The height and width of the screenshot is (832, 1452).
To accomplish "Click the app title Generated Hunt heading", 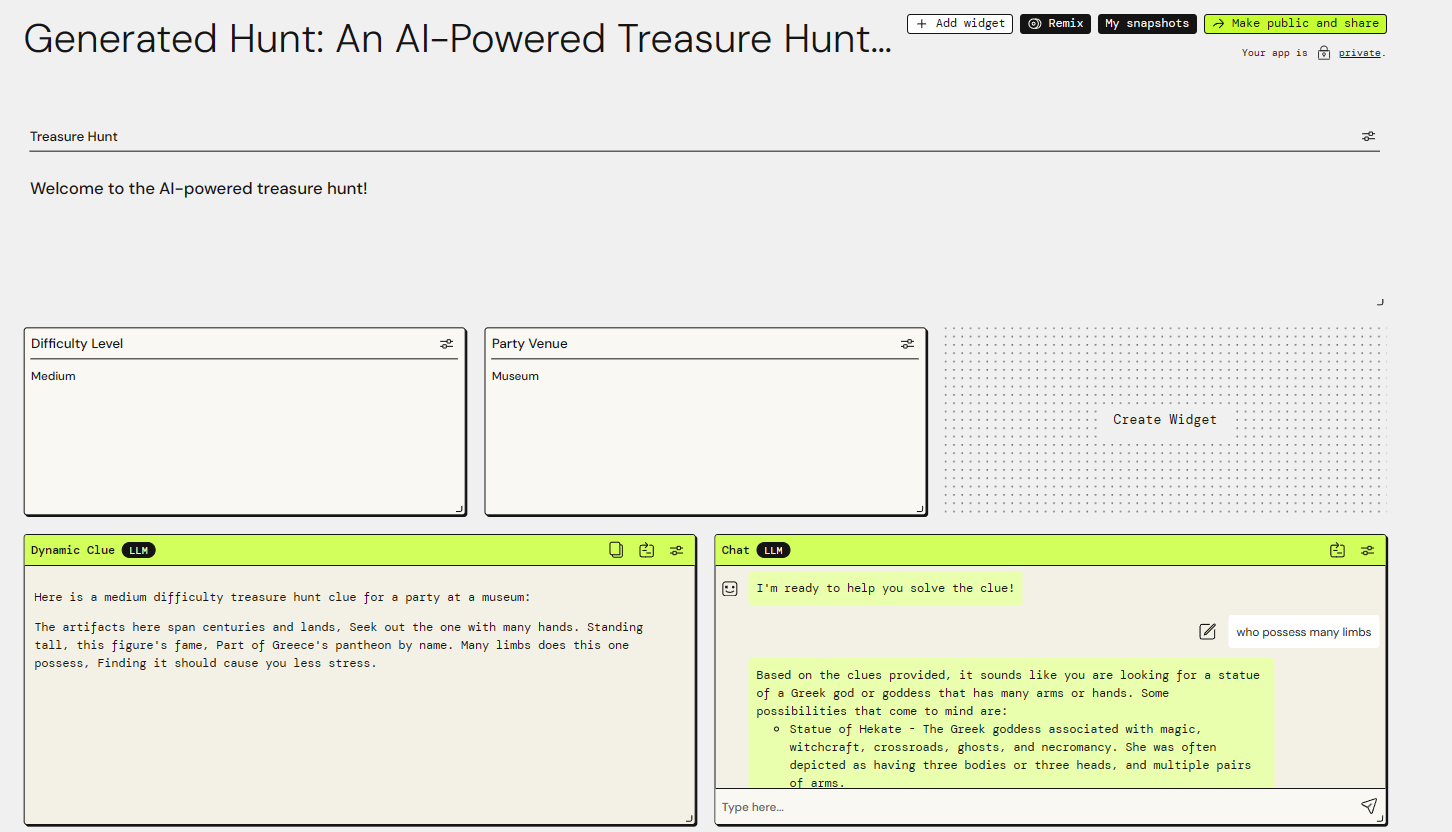I will click(457, 39).
